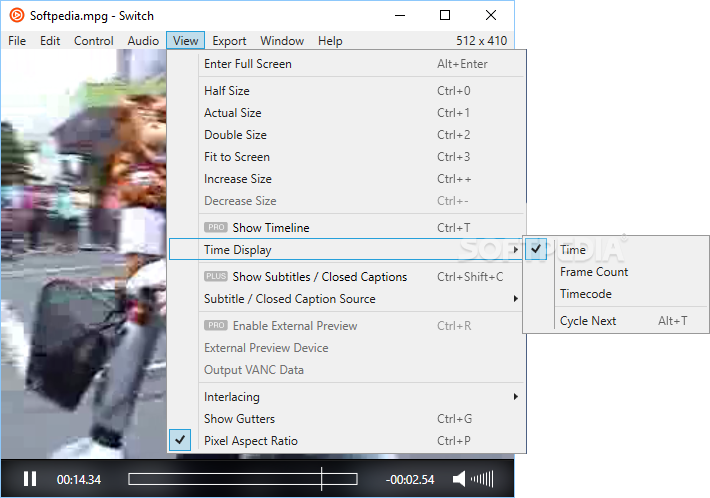The width and height of the screenshot is (710, 498).
Task: Click the seek bar playhead marker
Action: pyautogui.click(x=321, y=479)
